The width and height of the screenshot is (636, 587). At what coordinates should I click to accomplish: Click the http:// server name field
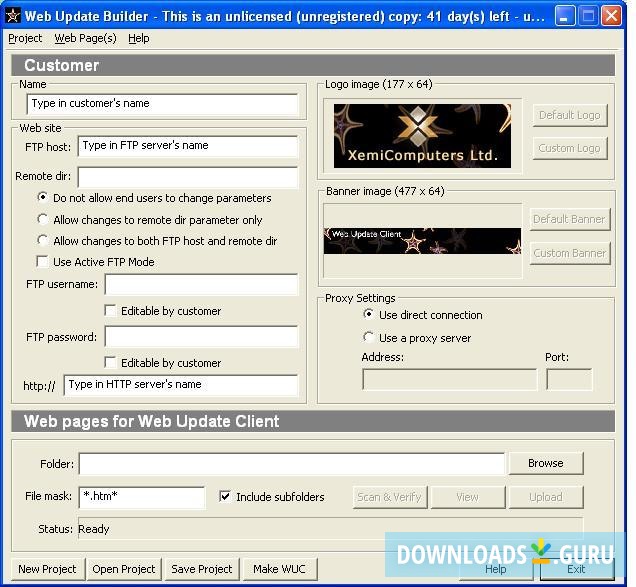coord(181,385)
